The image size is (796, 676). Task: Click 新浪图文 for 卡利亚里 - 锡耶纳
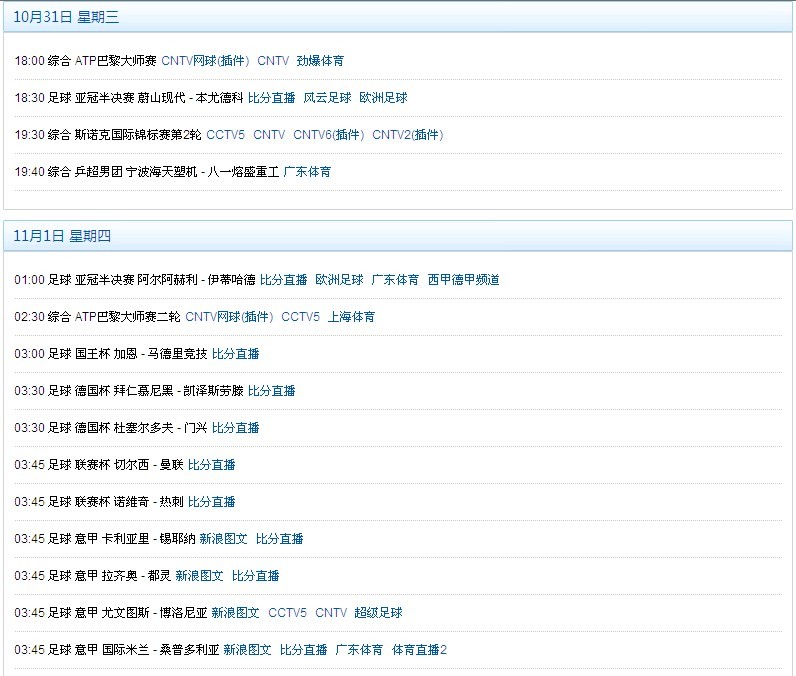[224, 539]
